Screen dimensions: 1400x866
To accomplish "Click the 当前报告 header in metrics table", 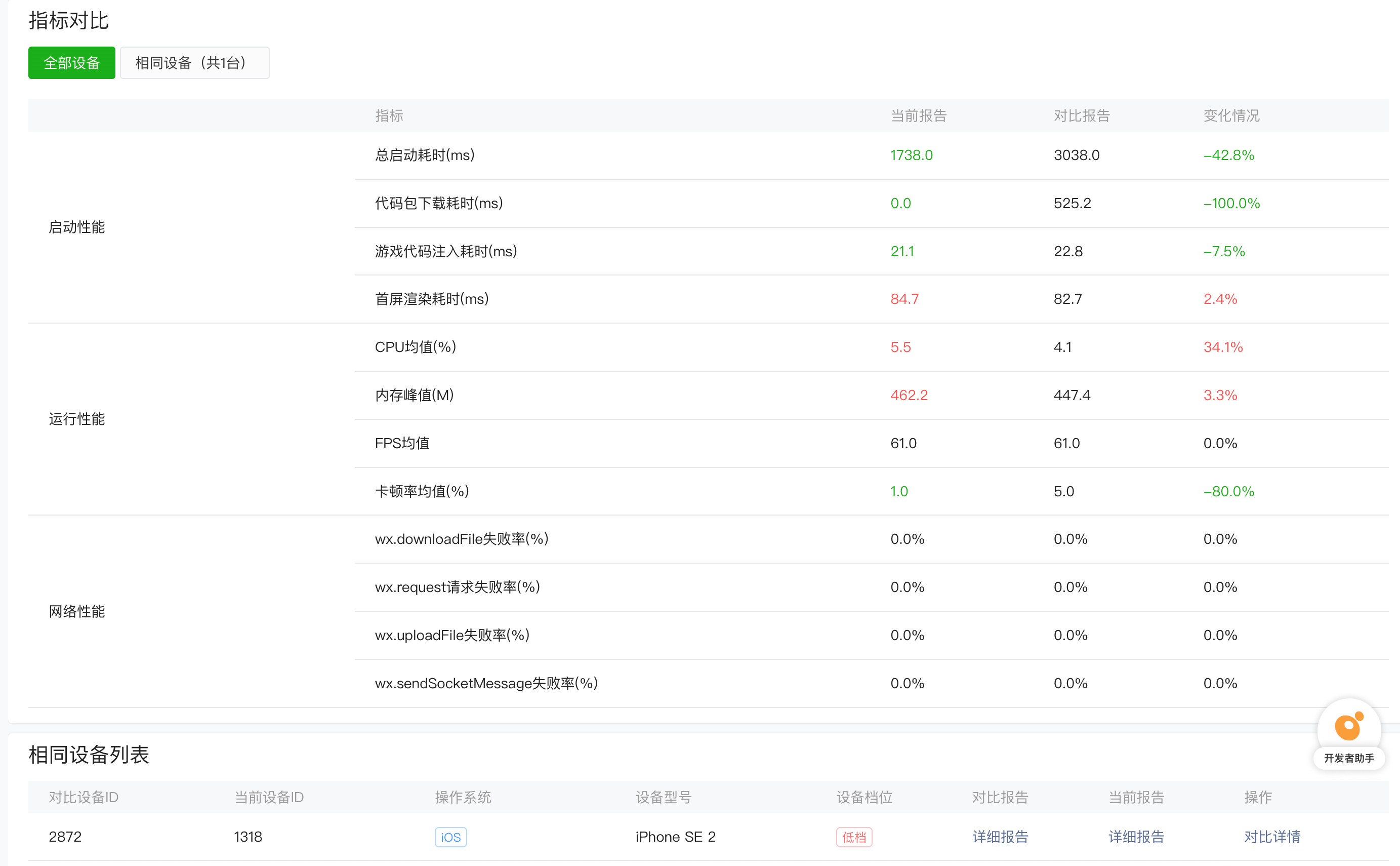I will (x=919, y=115).
